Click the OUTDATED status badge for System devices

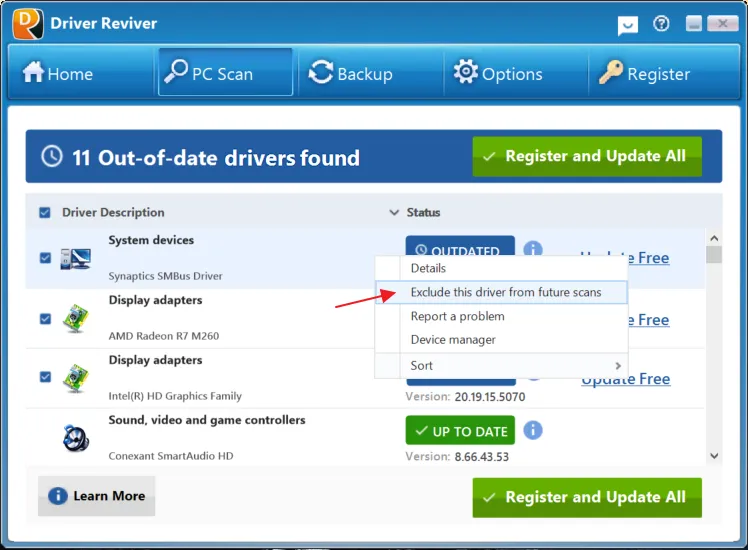tap(460, 246)
